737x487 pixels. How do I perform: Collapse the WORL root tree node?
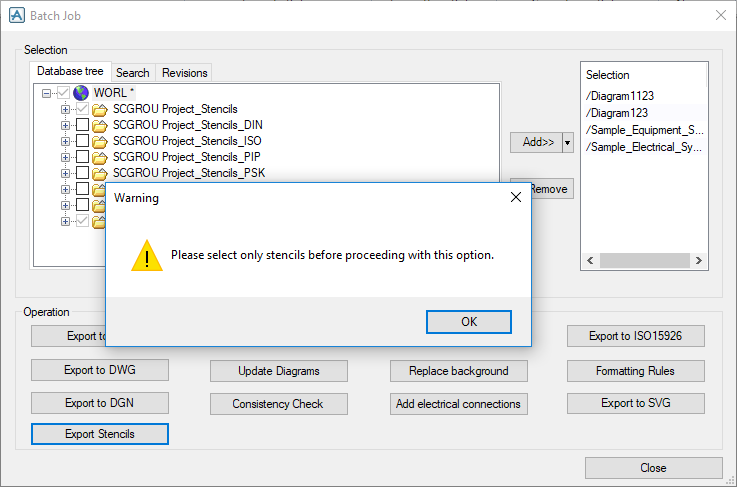pos(47,93)
